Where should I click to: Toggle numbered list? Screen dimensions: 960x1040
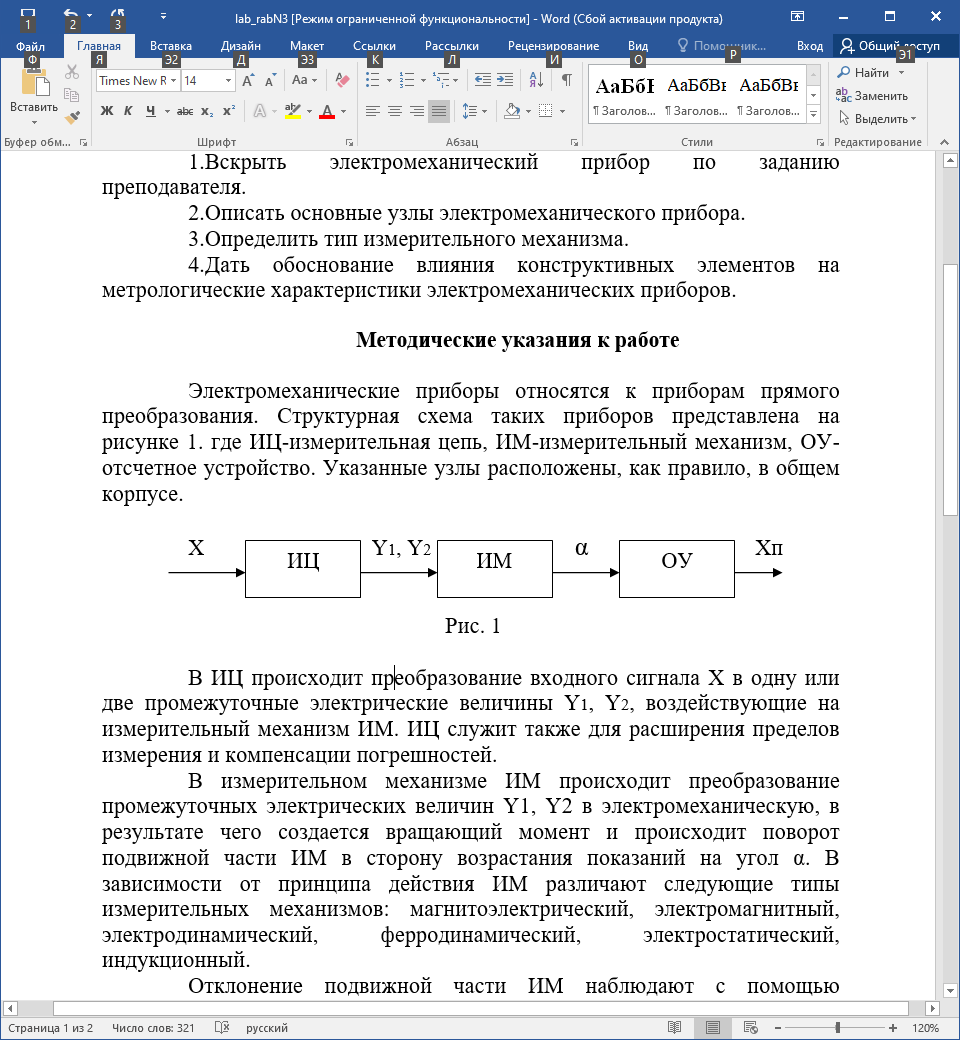pyautogui.click(x=407, y=80)
